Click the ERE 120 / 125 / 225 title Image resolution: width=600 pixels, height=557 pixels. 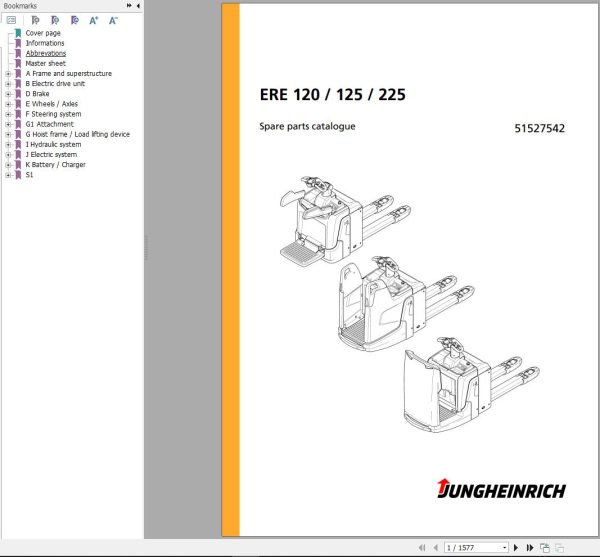coord(333,95)
